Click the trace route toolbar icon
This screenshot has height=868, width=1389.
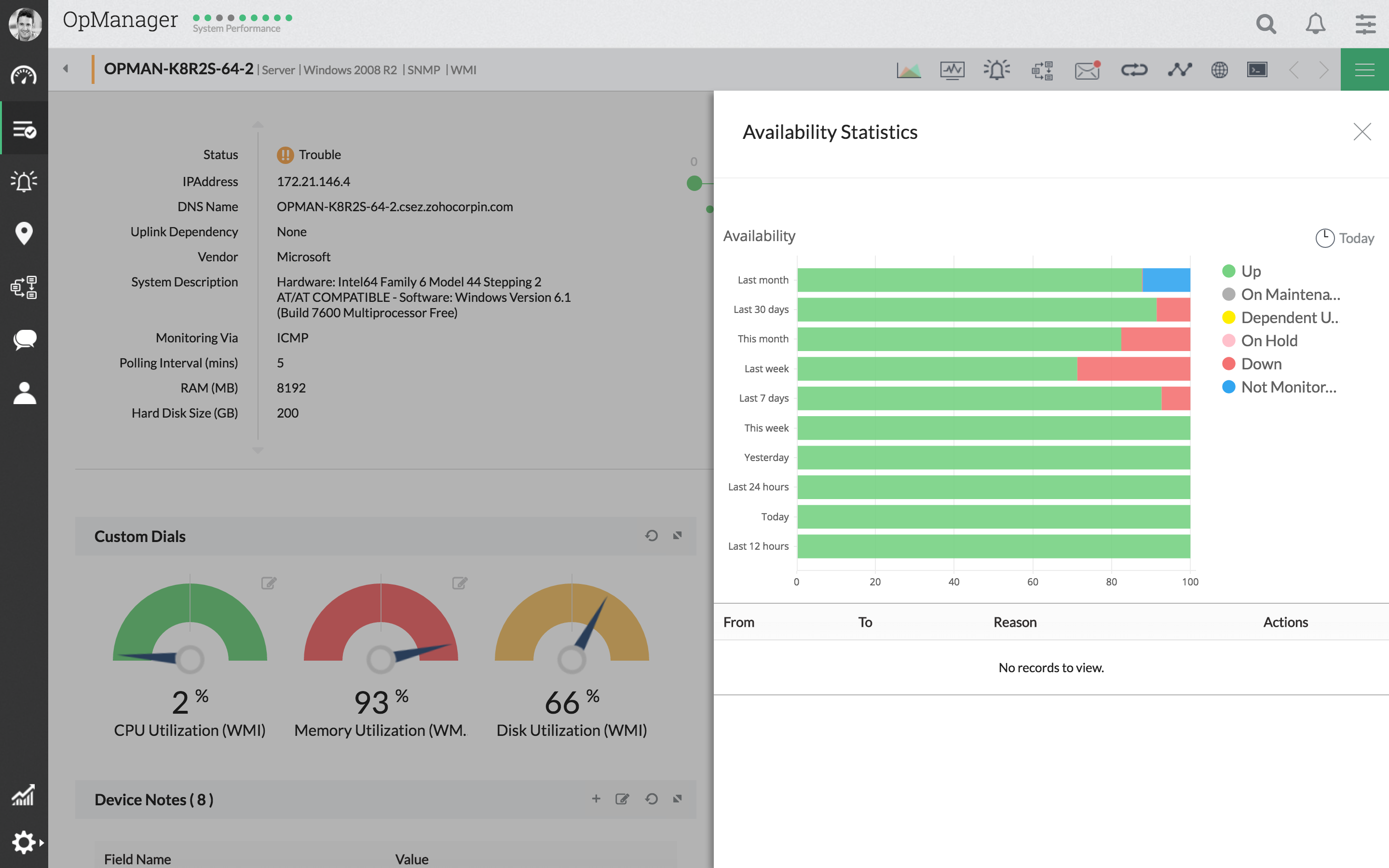(x=1180, y=70)
